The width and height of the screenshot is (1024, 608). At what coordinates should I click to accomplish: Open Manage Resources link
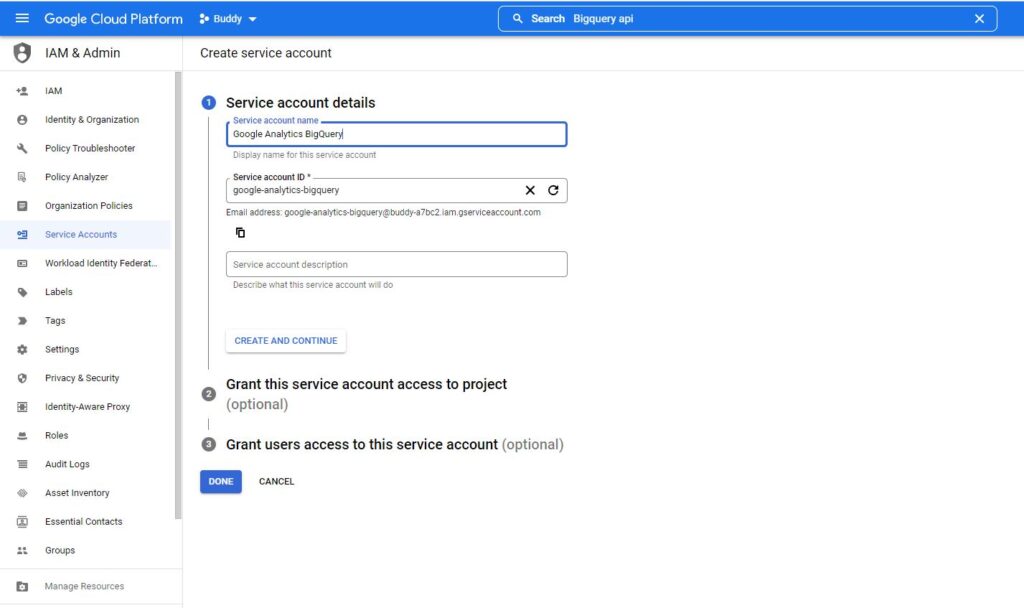click(x=86, y=586)
